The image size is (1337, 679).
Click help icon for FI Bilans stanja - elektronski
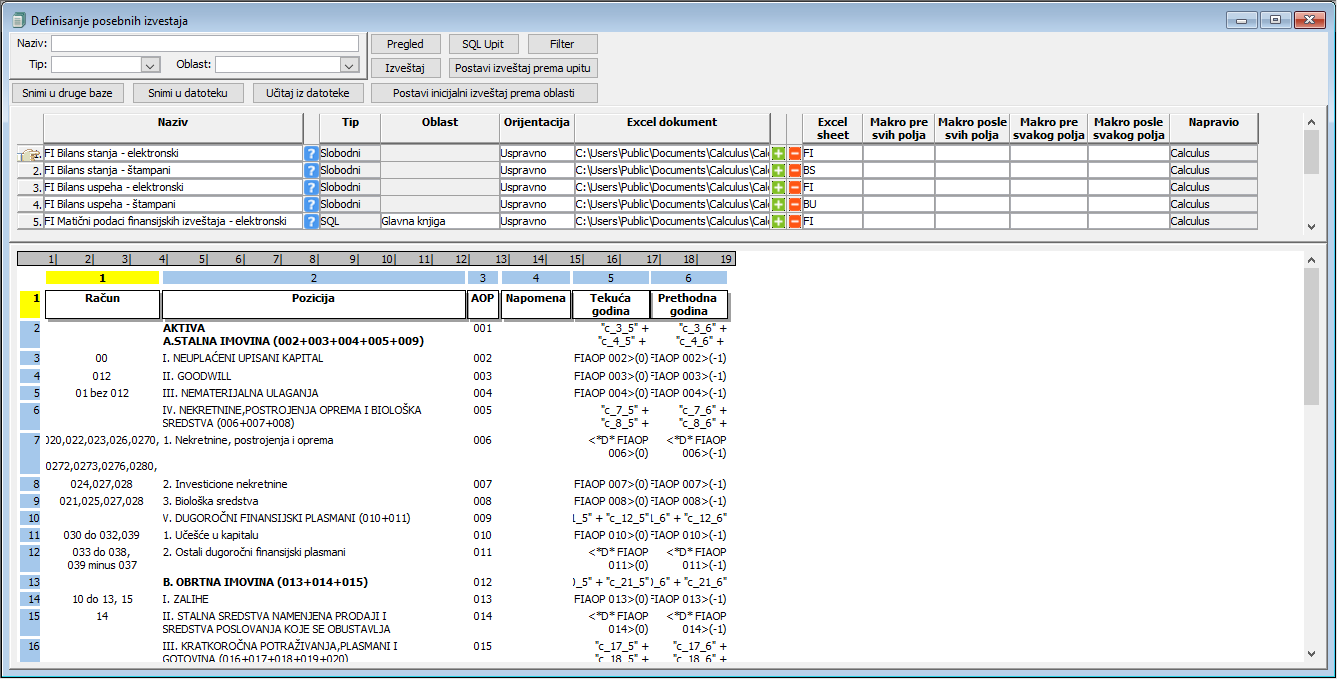pyautogui.click(x=311, y=154)
